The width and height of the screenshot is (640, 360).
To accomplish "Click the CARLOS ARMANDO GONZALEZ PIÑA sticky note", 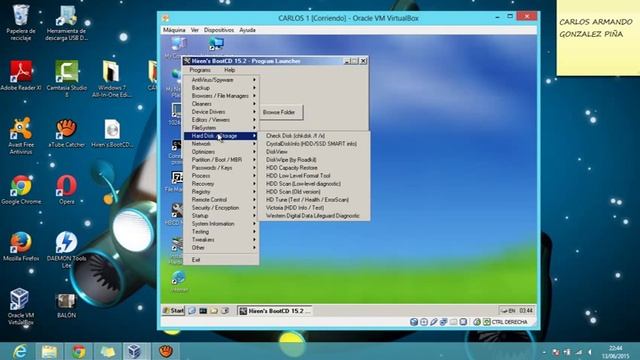I will pos(598,38).
